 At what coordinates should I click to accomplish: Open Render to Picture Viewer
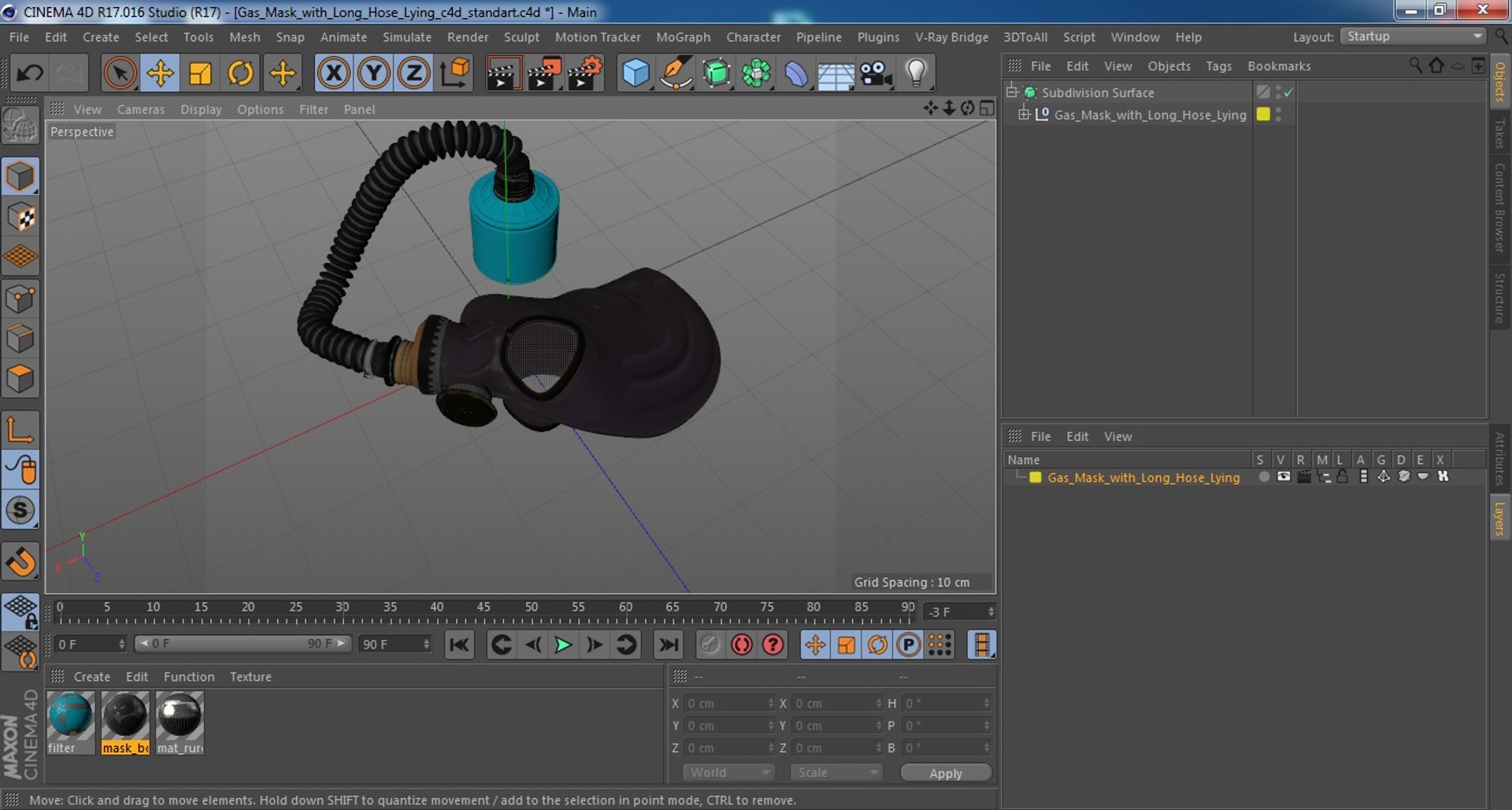point(544,73)
